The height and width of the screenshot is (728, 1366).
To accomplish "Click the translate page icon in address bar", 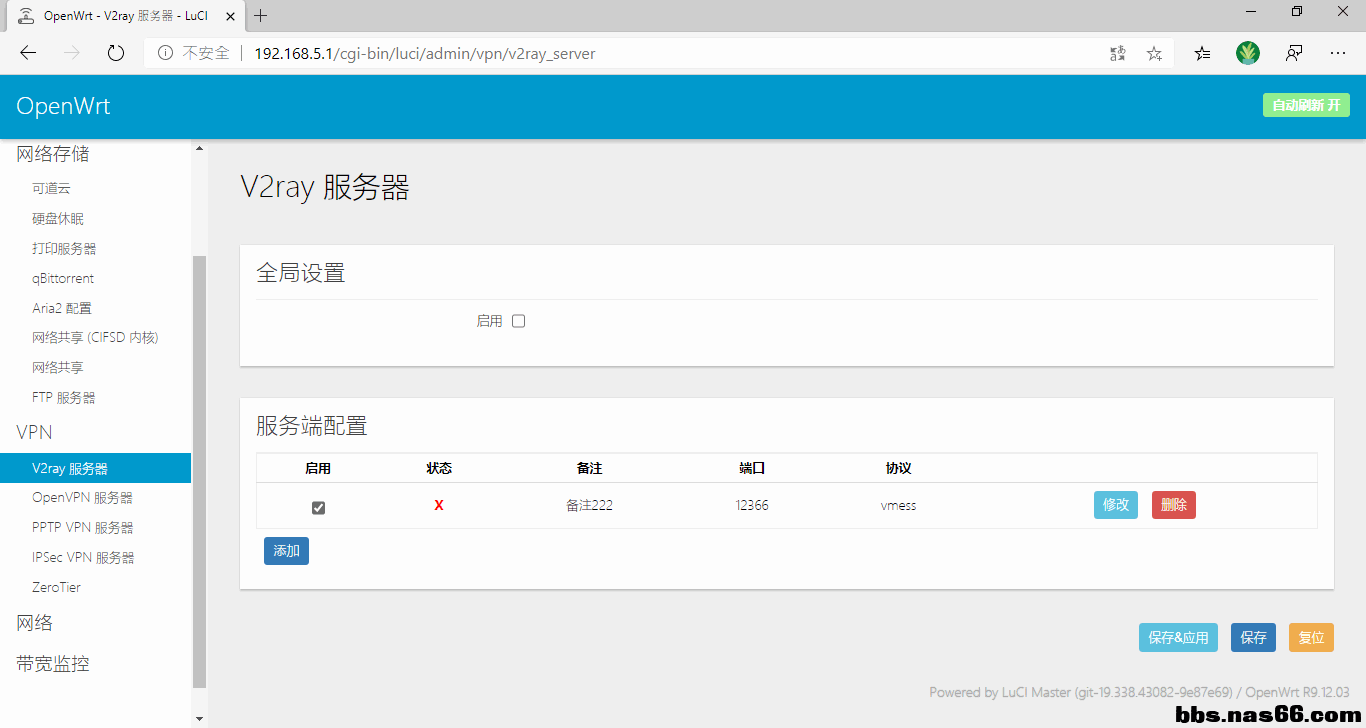I will [x=1118, y=53].
